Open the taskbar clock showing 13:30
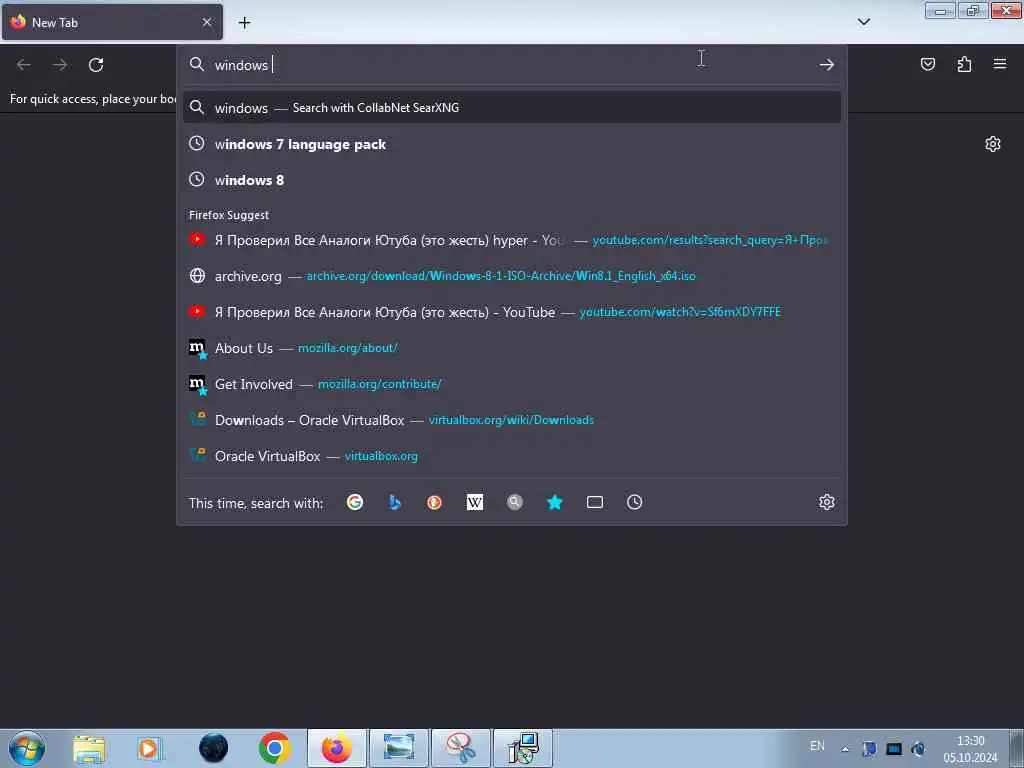Screen dimensions: 1024x768 point(970,749)
